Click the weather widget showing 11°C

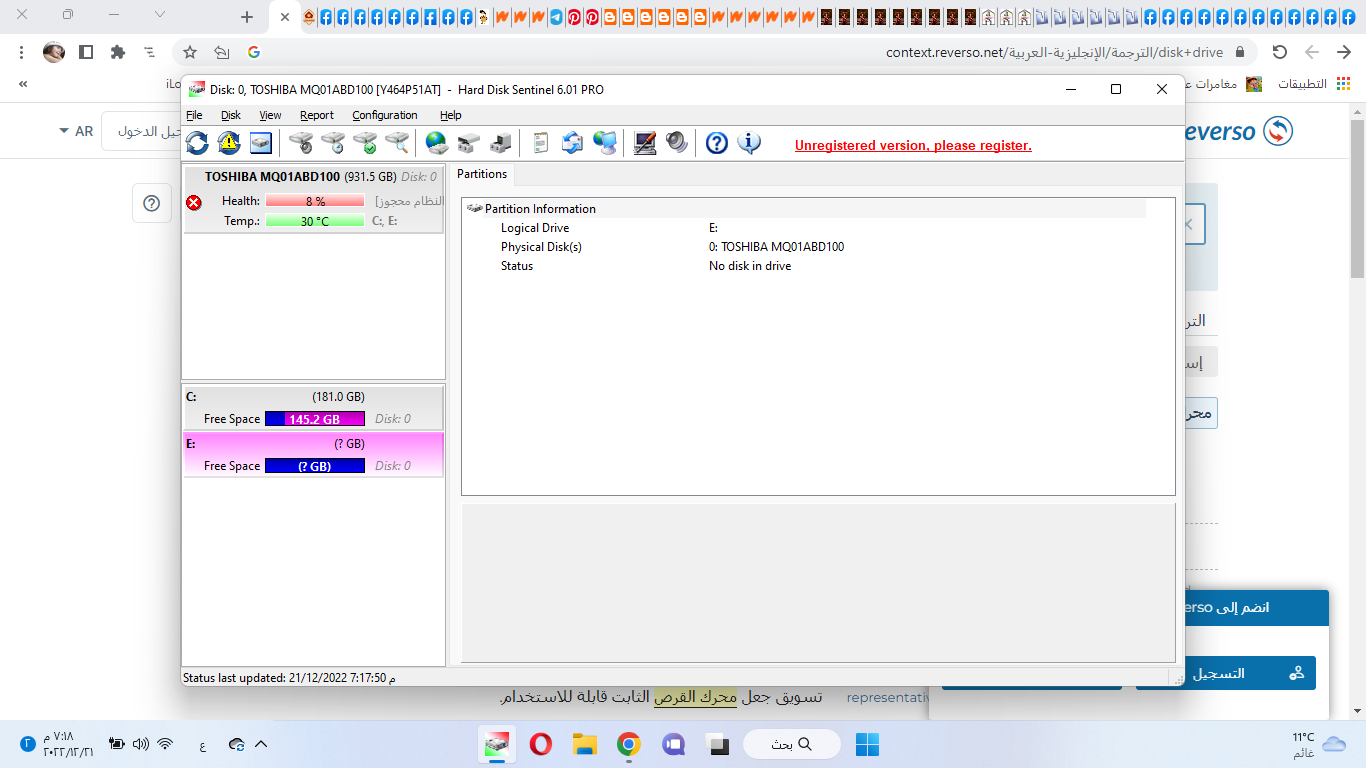click(x=1320, y=744)
